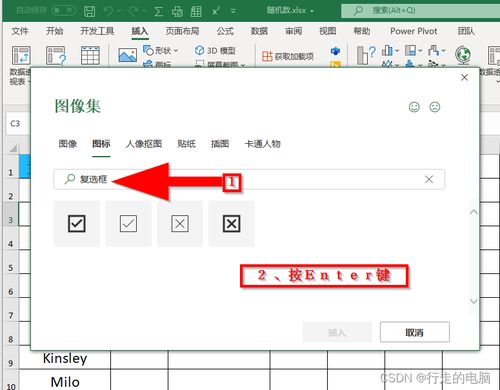Click the sad face feedback icon
This screenshot has height=390, width=500.
pyautogui.click(x=435, y=107)
